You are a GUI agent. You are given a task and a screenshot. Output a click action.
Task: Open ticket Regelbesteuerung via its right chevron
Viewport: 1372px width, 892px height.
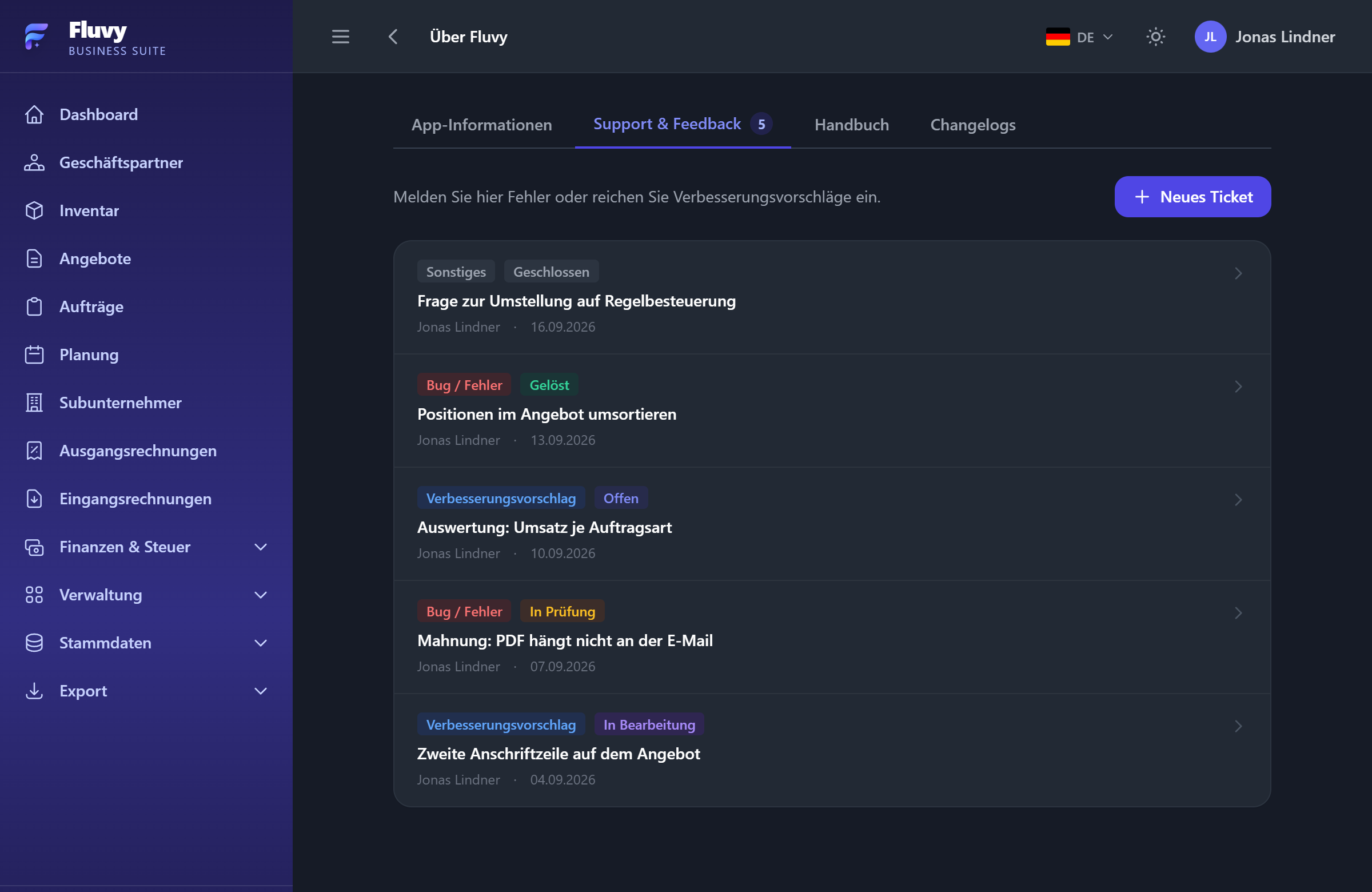[1238, 273]
